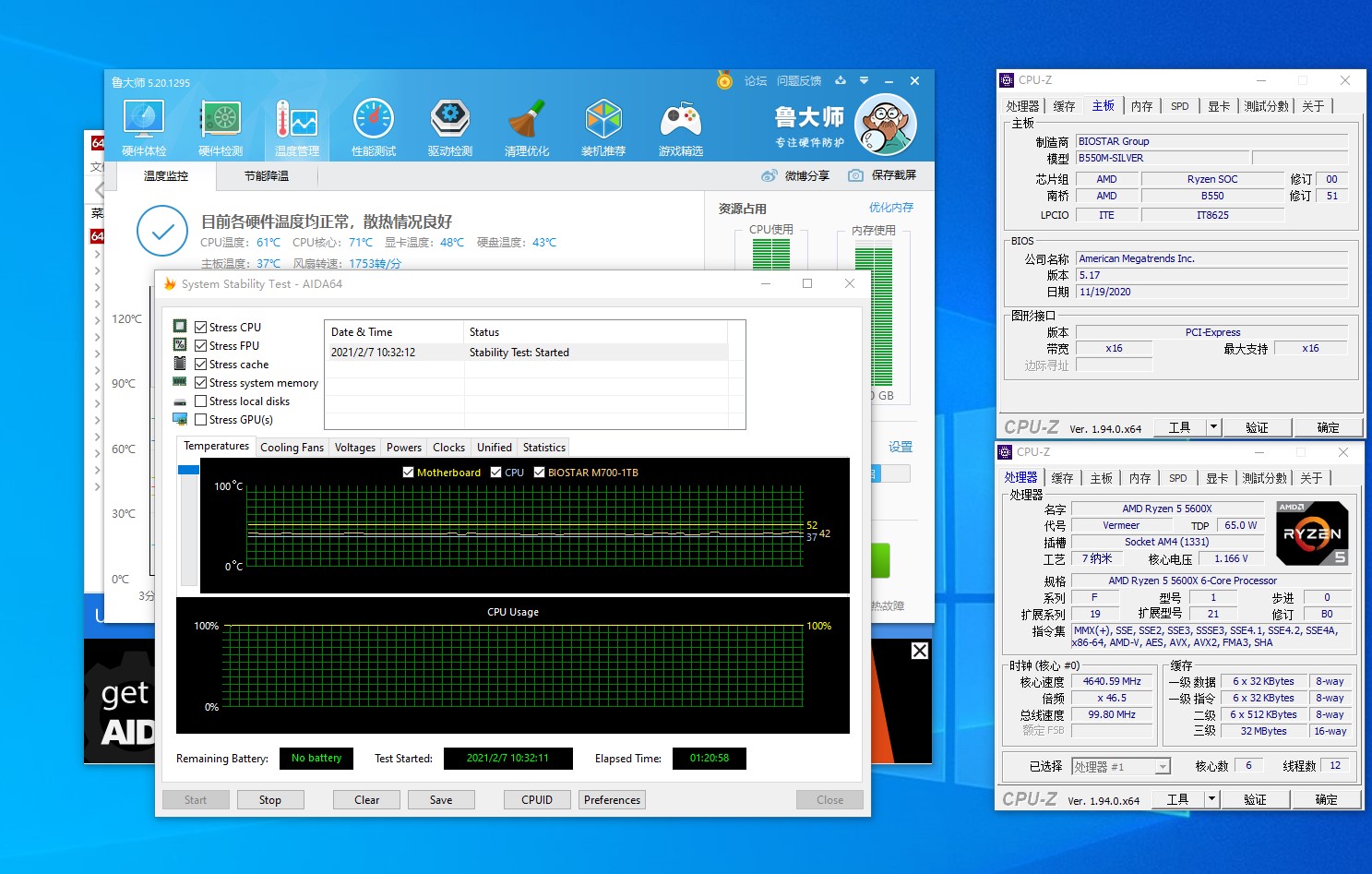Toggle Stress FPU checkbox
This screenshot has width=1372, height=874.
(200, 345)
